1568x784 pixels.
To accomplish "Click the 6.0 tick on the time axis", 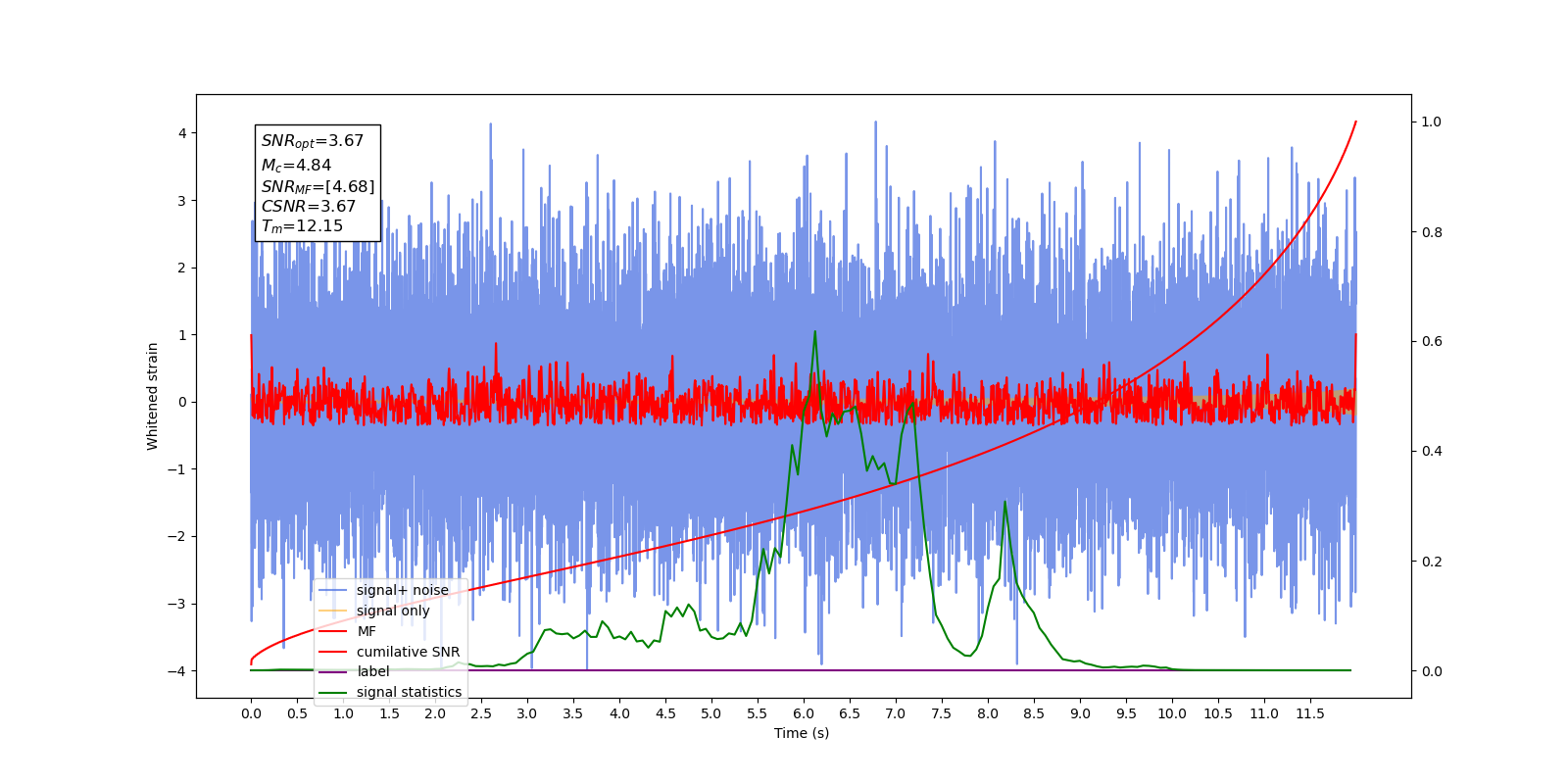I will pos(804,714).
